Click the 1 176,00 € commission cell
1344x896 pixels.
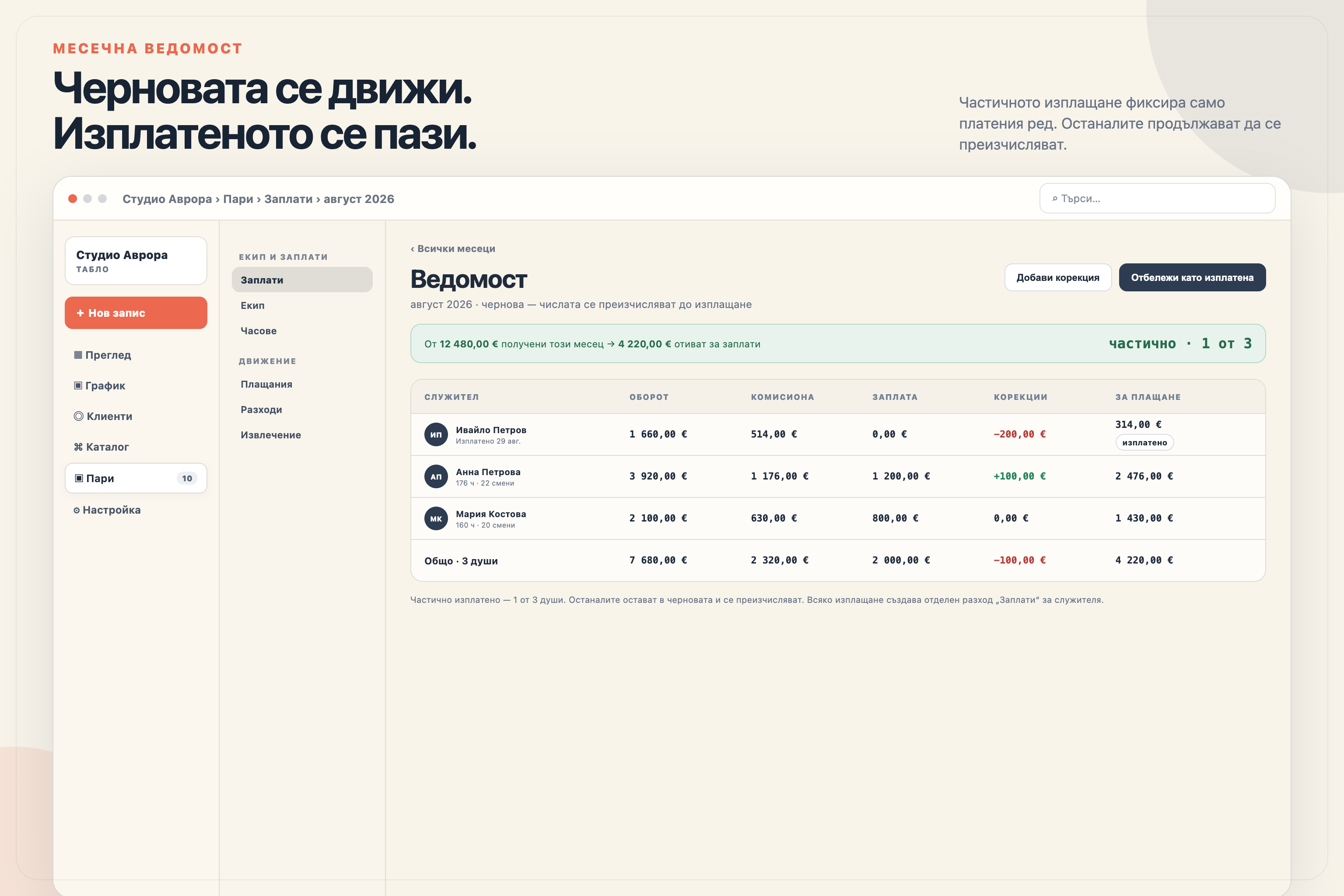tap(780, 476)
